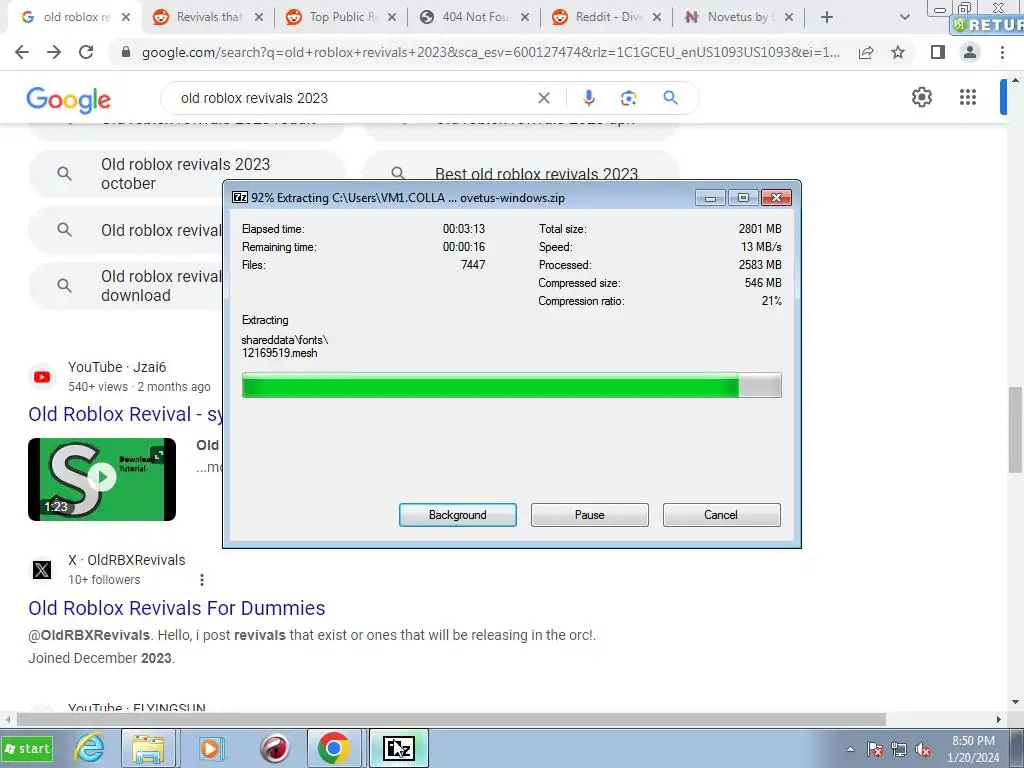Click the 7z icon in dialog title bar
Viewport: 1024px width, 768px height.
240,197
